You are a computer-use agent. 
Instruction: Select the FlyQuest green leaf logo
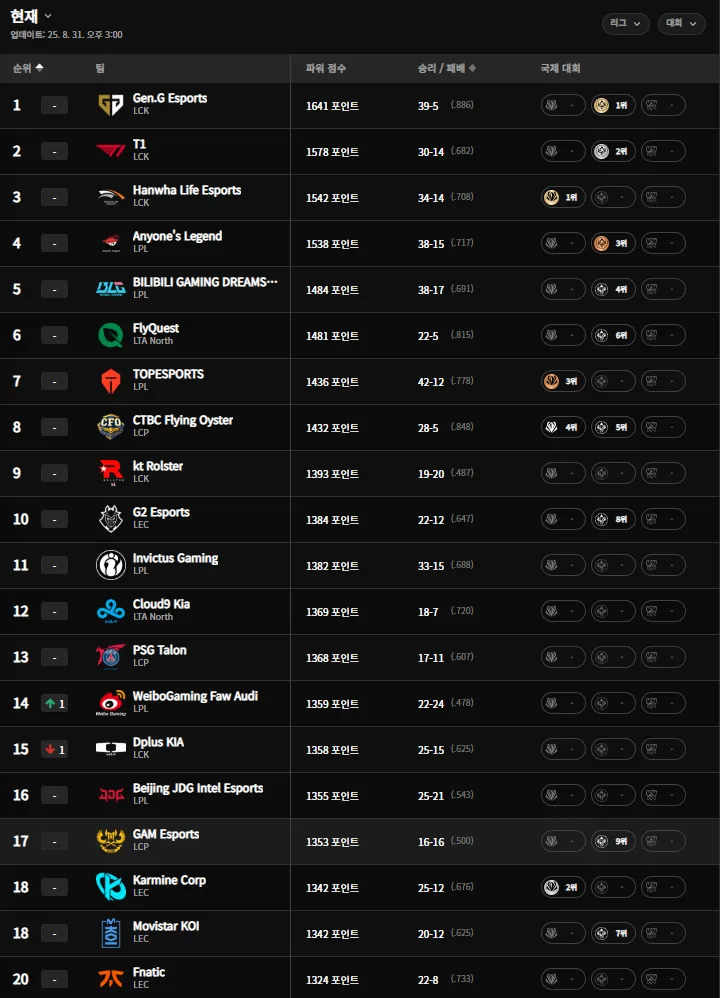[111, 335]
